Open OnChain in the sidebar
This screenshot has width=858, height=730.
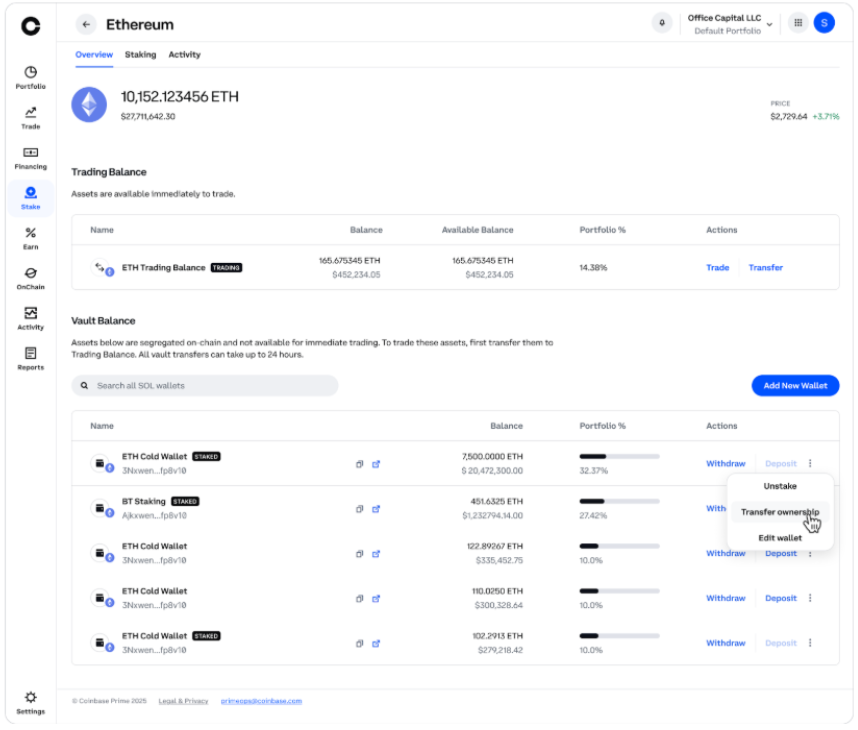tap(31, 279)
